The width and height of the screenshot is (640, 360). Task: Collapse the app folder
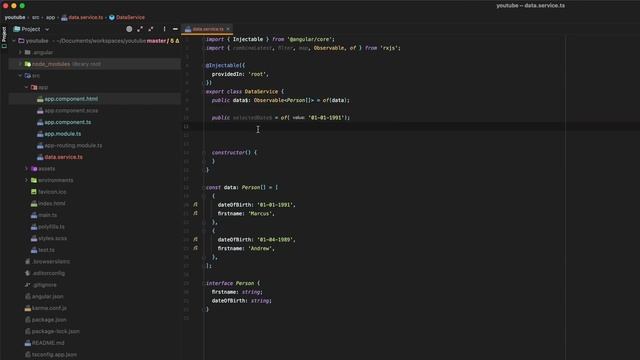(27, 87)
